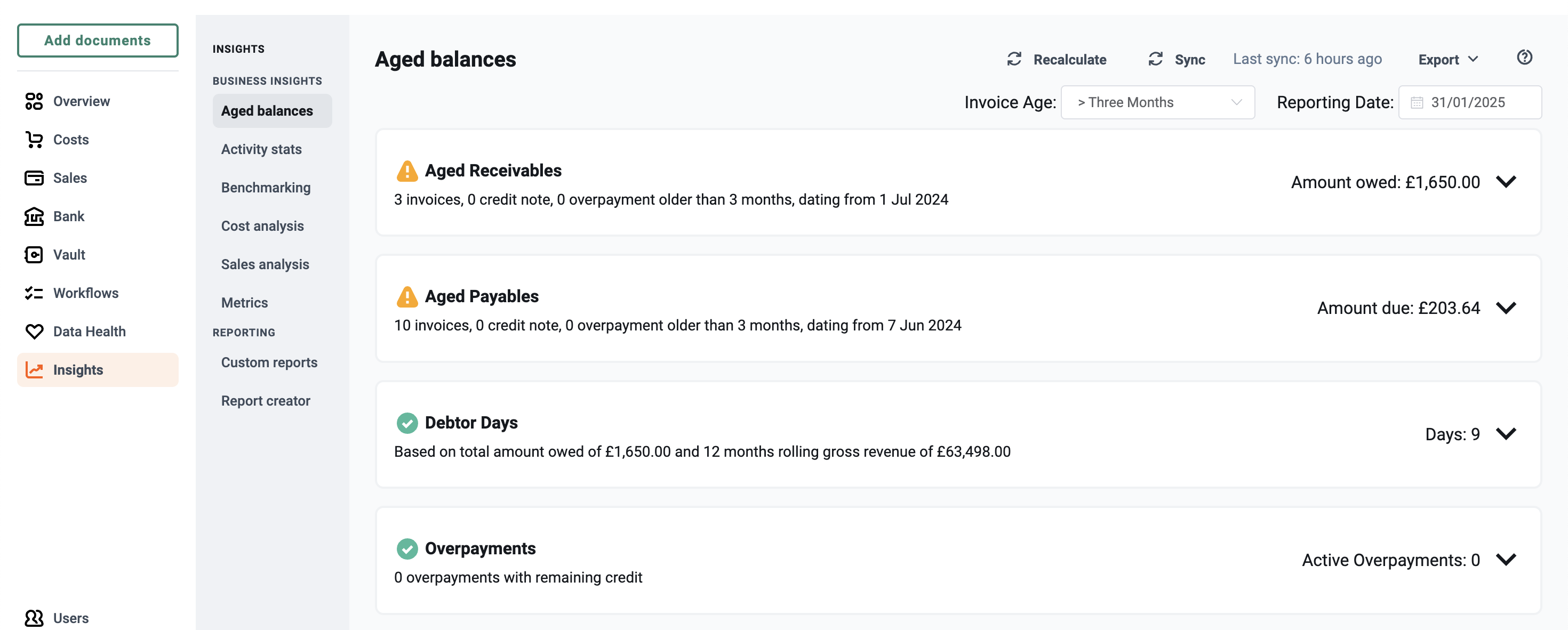Screen dimensions: 1568x630
Task: Click the Aged Payables heading
Action: (482, 296)
